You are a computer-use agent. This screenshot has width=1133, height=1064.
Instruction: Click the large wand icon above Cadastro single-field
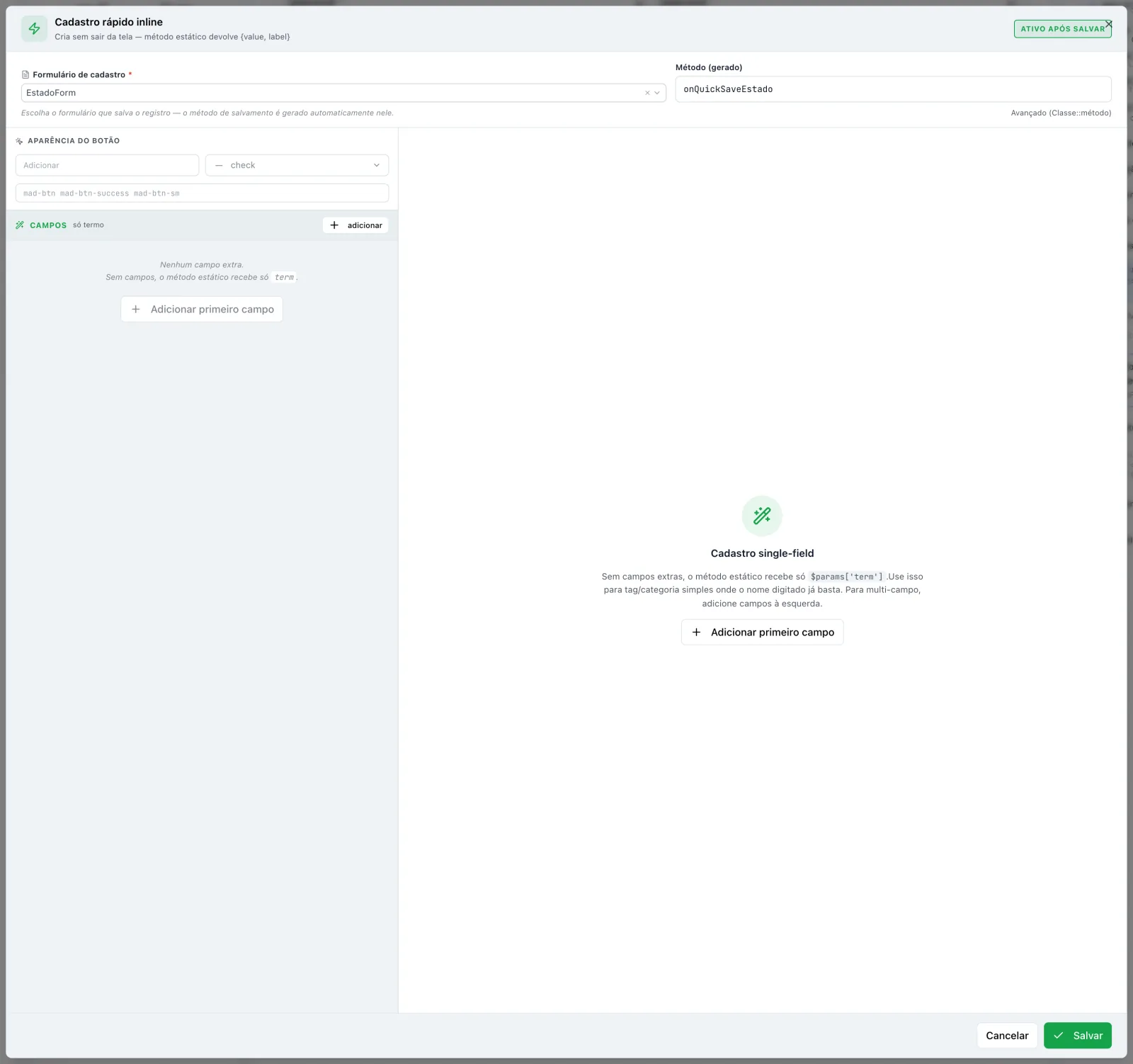tap(762, 516)
